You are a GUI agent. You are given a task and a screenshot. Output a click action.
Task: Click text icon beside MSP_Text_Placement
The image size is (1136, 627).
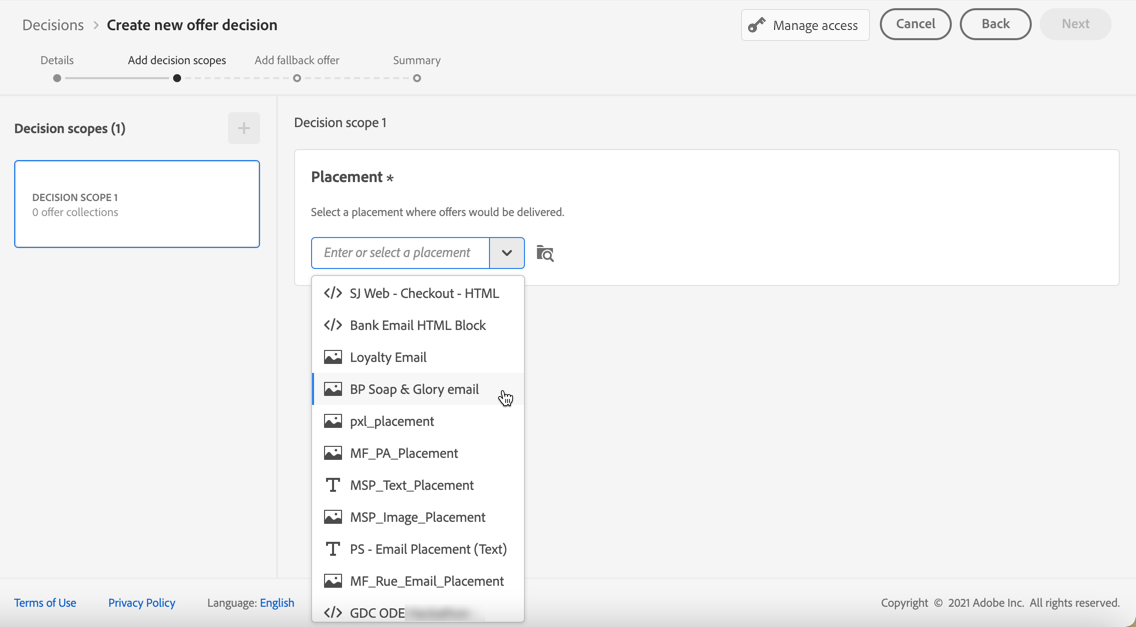pyautogui.click(x=333, y=485)
